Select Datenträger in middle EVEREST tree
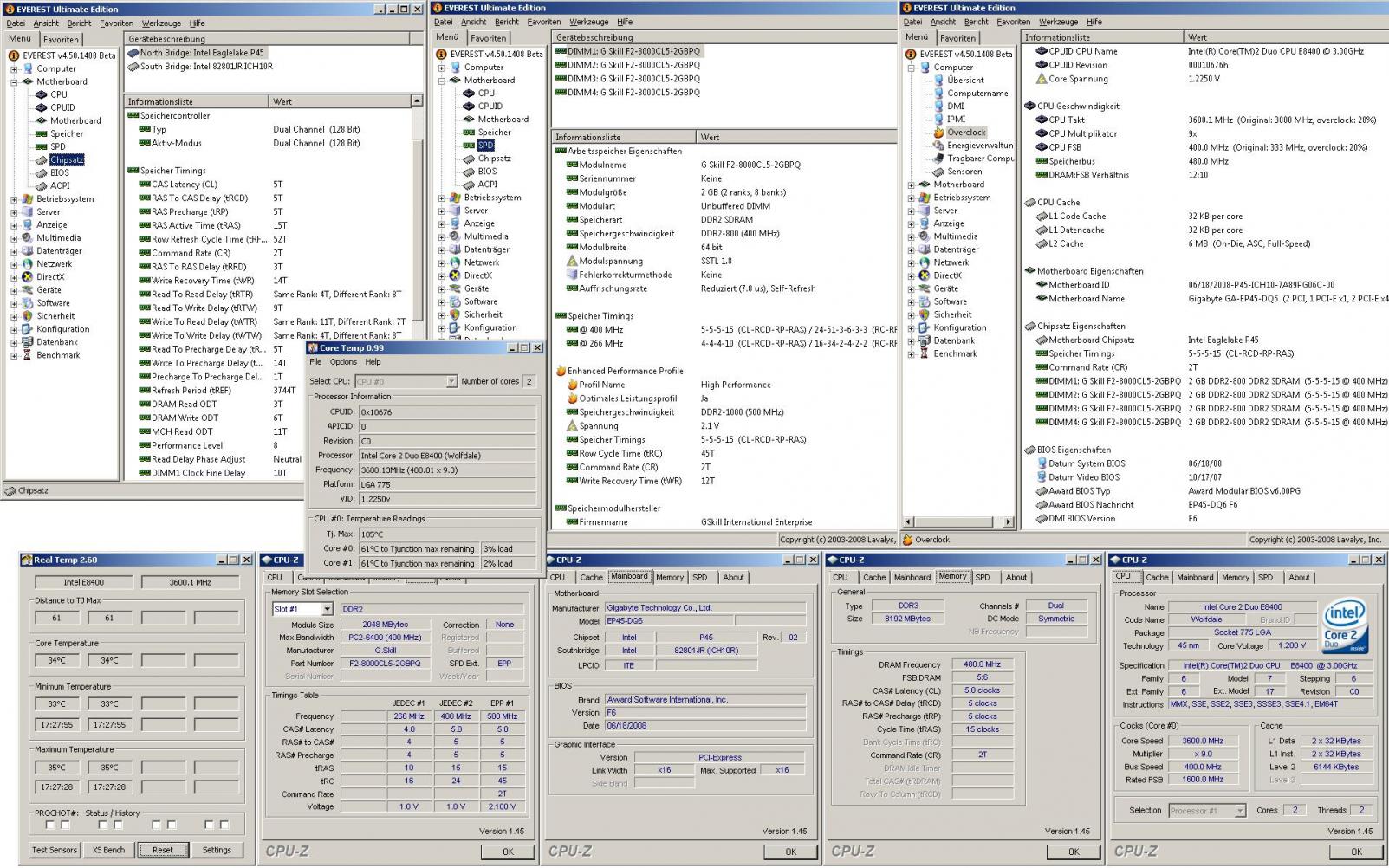The height and width of the screenshot is (868, 1389). (487, 249)
